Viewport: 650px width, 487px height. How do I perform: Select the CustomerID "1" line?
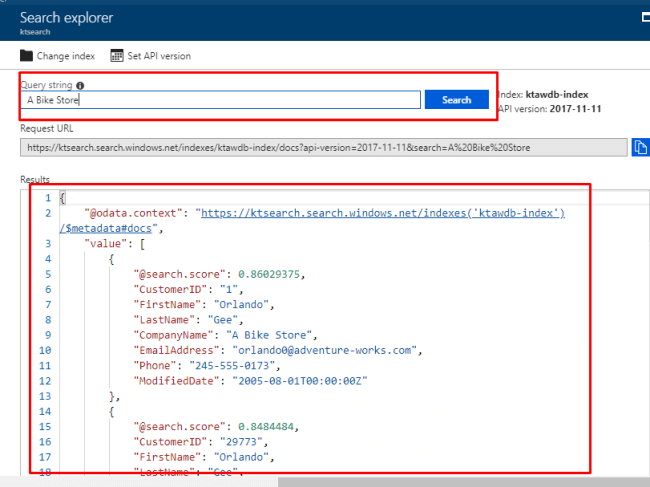(x=189, y=289)
